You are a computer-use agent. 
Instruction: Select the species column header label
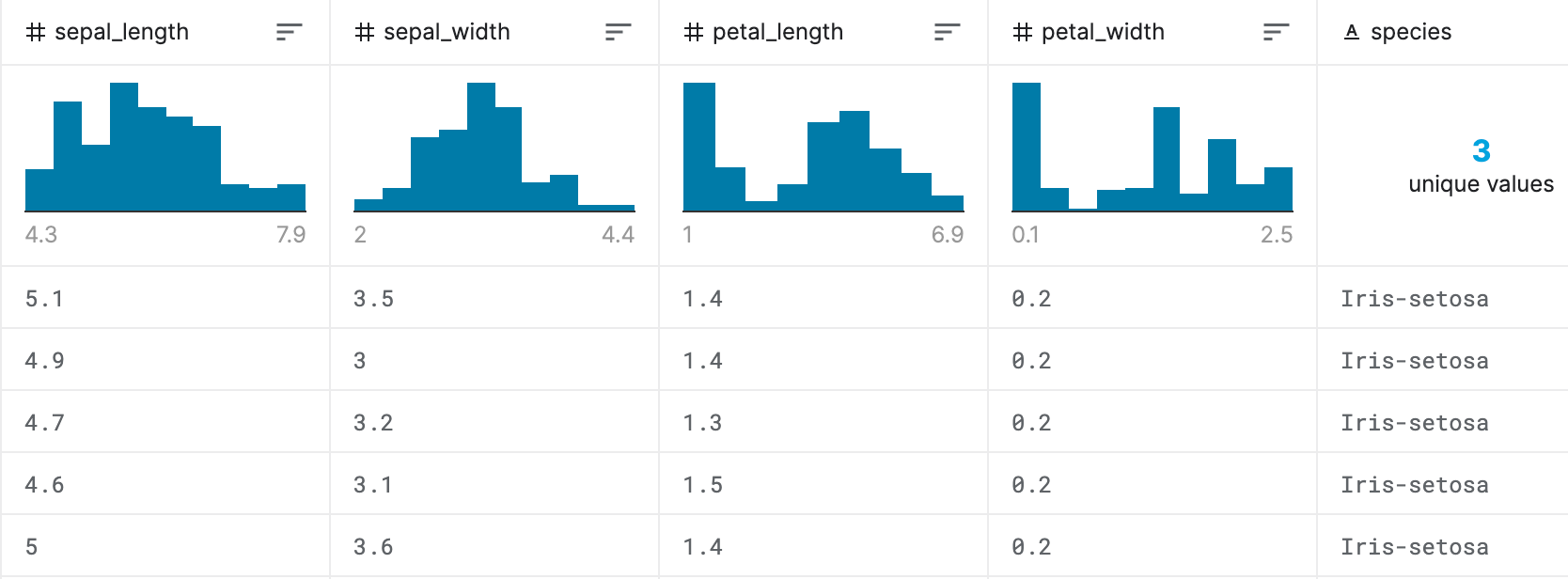tap(1411, 32)
